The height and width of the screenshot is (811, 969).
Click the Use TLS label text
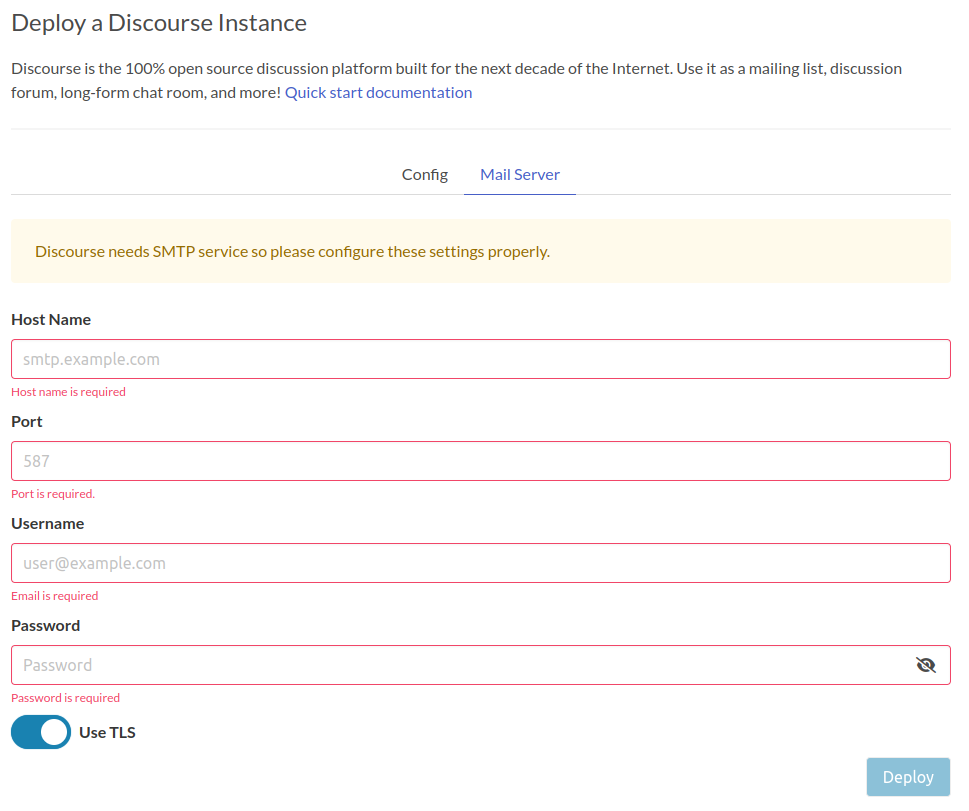pyautogui.click(x=107, y=732)
